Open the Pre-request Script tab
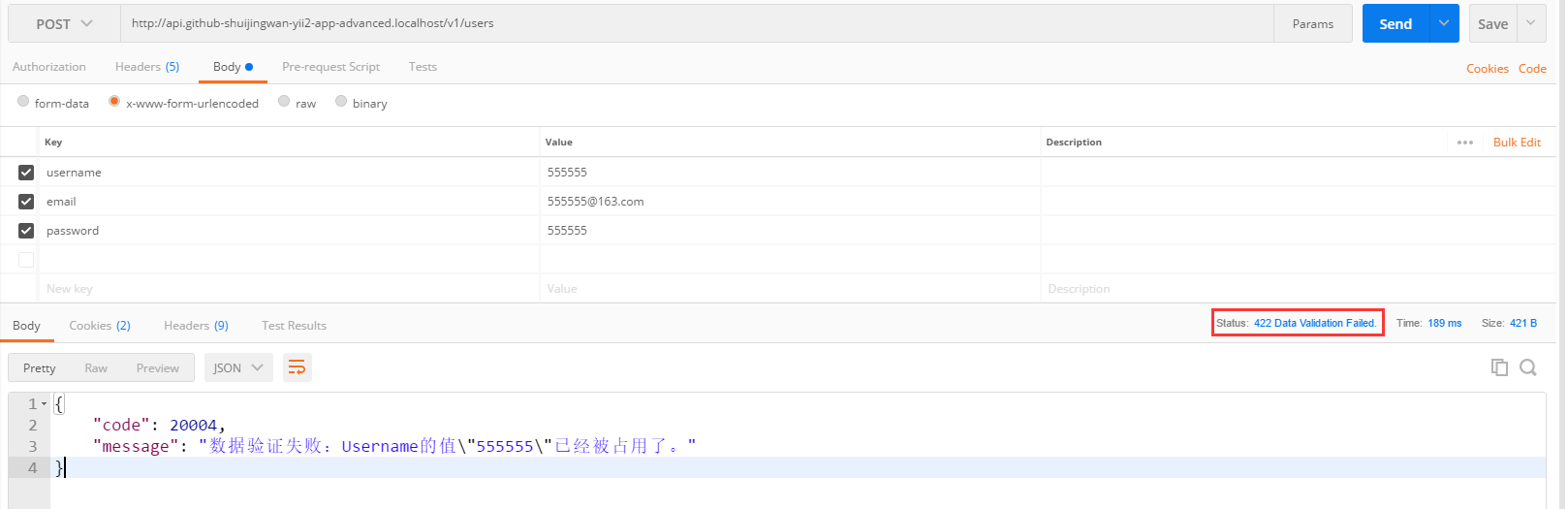Screen dimensions: 1568x509 330,67
